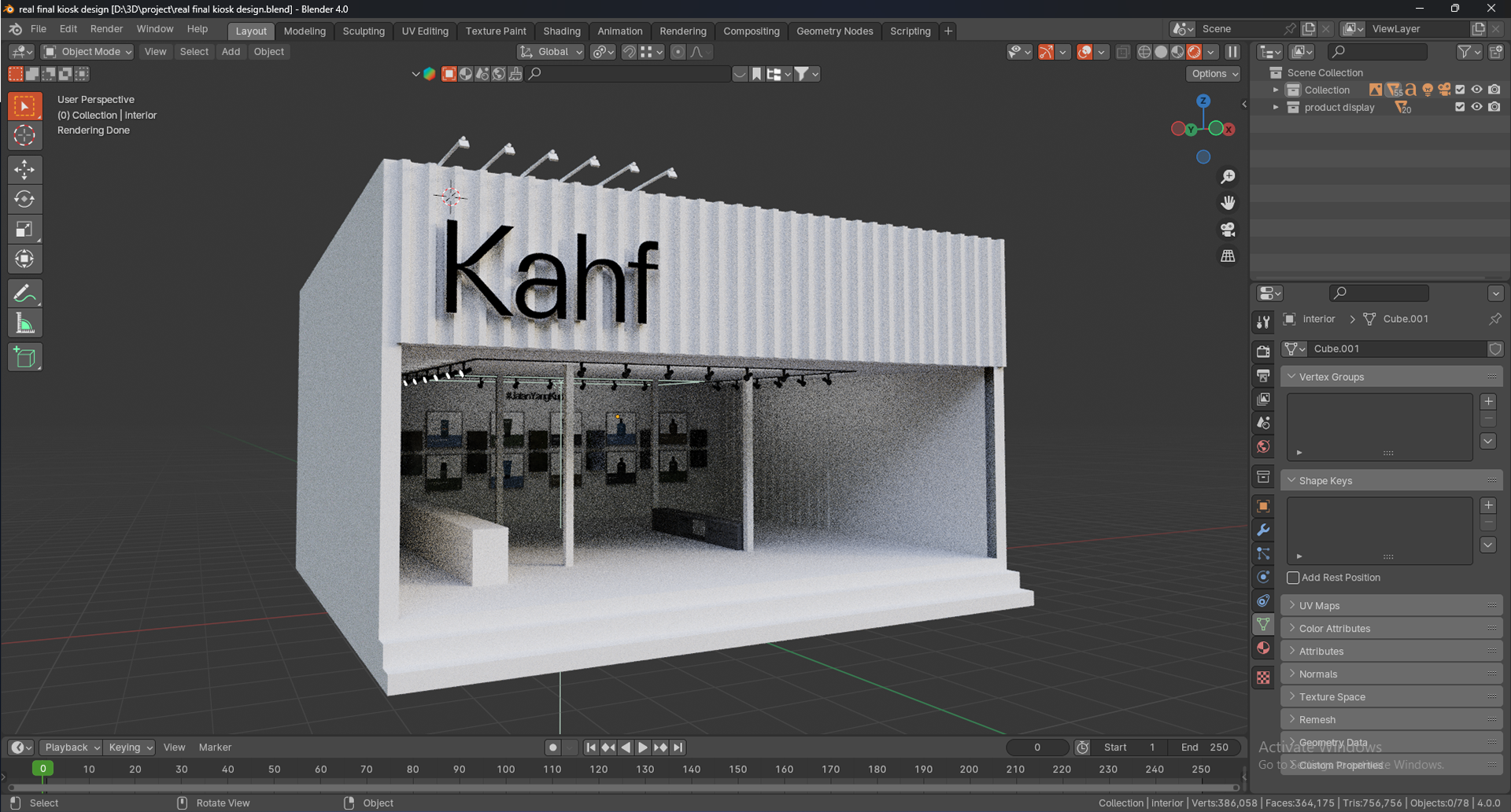Select the Rotate tool

(24, 199)
